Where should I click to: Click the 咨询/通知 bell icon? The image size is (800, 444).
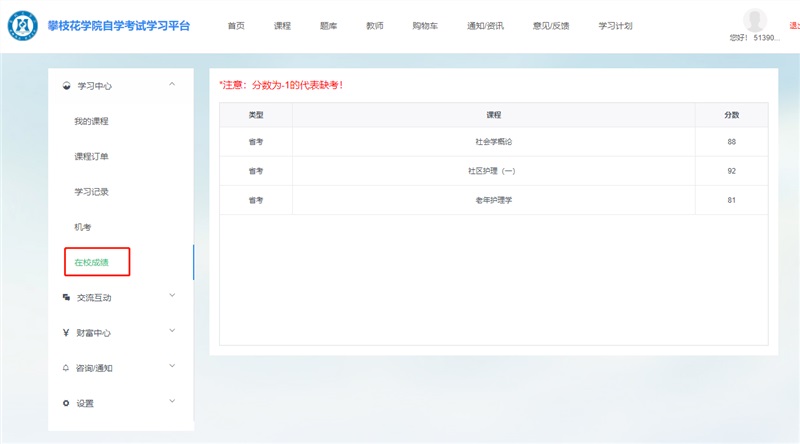coord(66,368)
